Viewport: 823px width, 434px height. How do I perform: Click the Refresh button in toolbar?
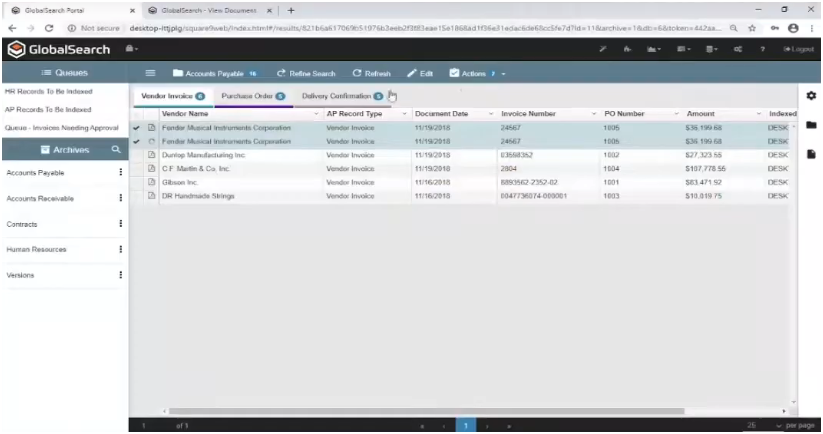pyautogui.click(x=371, y=73)
